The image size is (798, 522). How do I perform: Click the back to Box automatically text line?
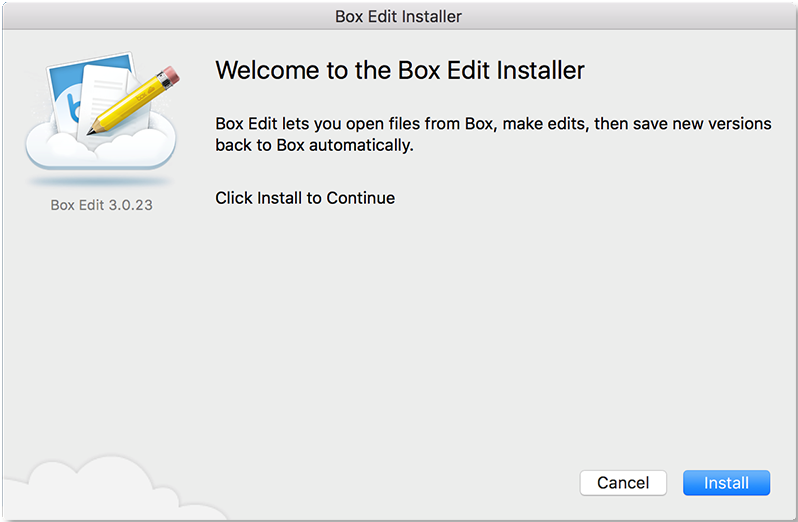coord(314,145)
